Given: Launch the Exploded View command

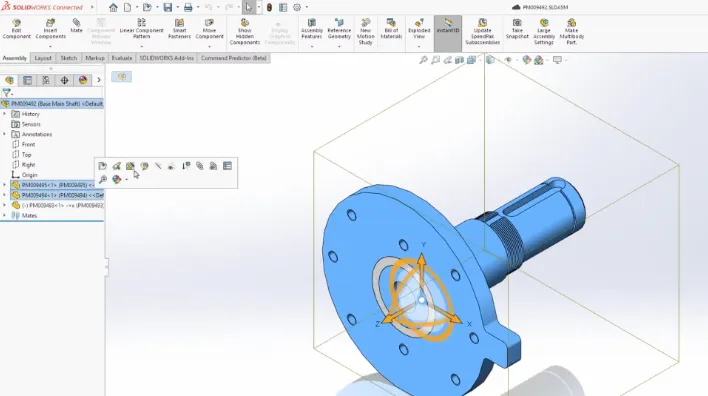Looking at the screenshot, I should tap(419, 29).
